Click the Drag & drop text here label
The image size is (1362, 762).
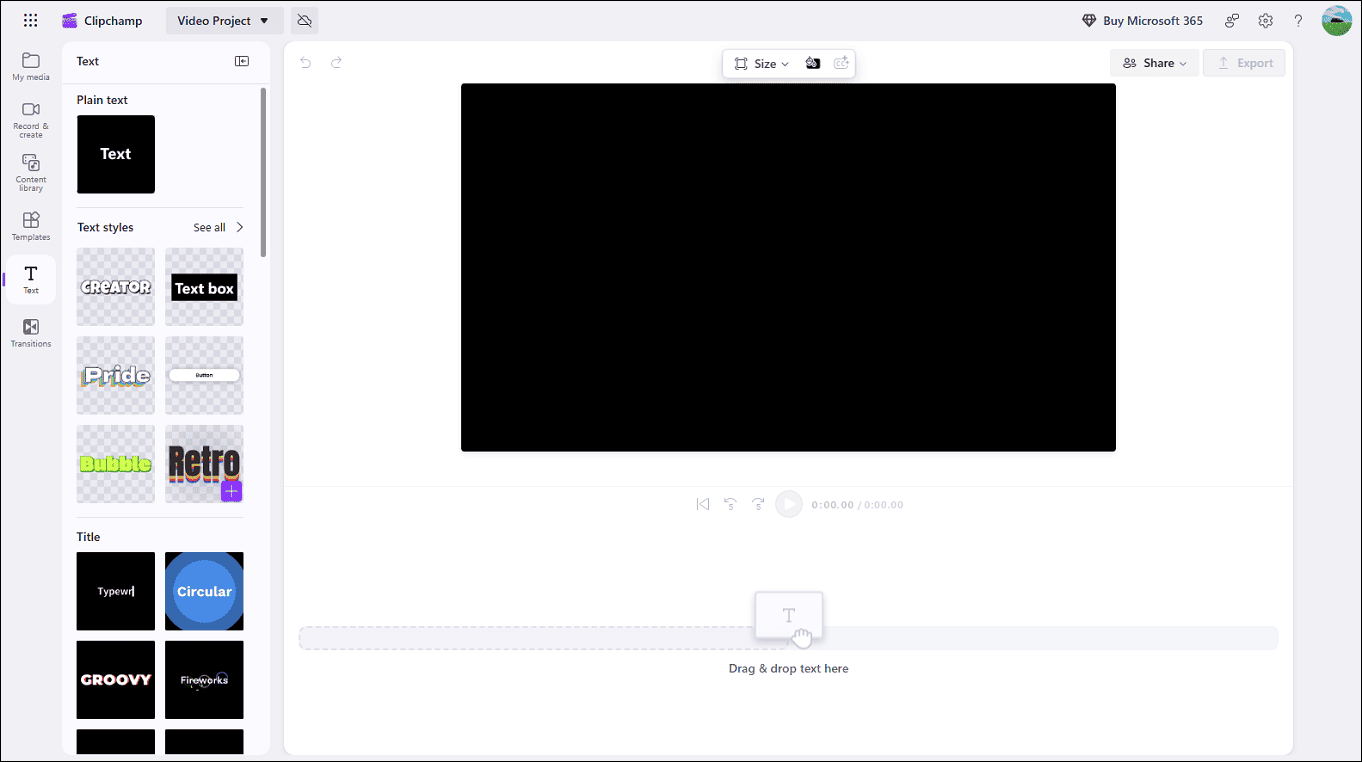point(788,668)
